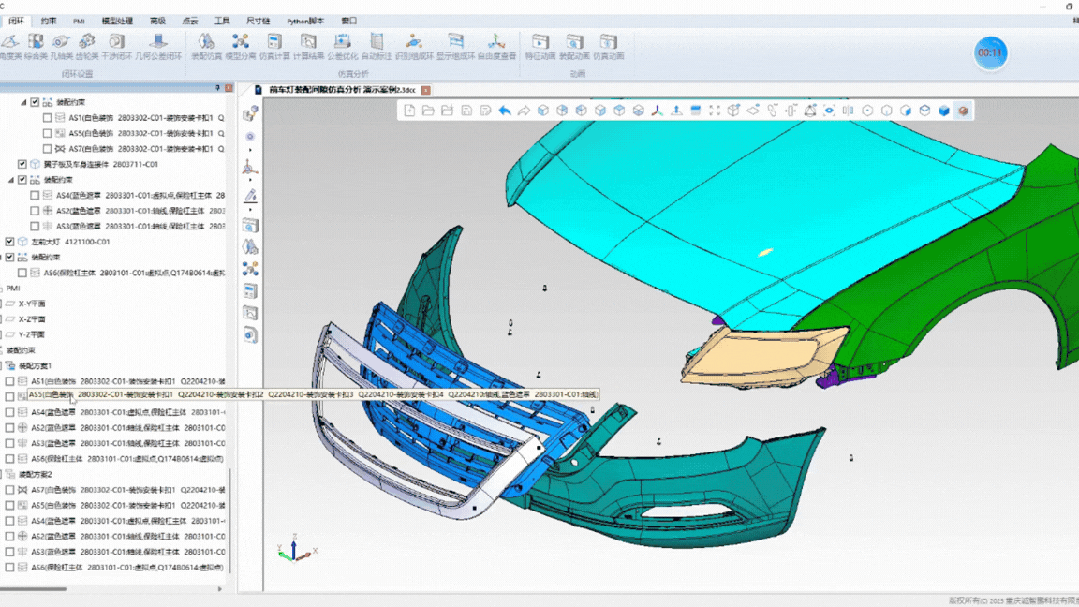Image resolution: width=1079 pixels, height=607 pixels.
Task: View the 计算结果 results
Action: click(308, 46)
